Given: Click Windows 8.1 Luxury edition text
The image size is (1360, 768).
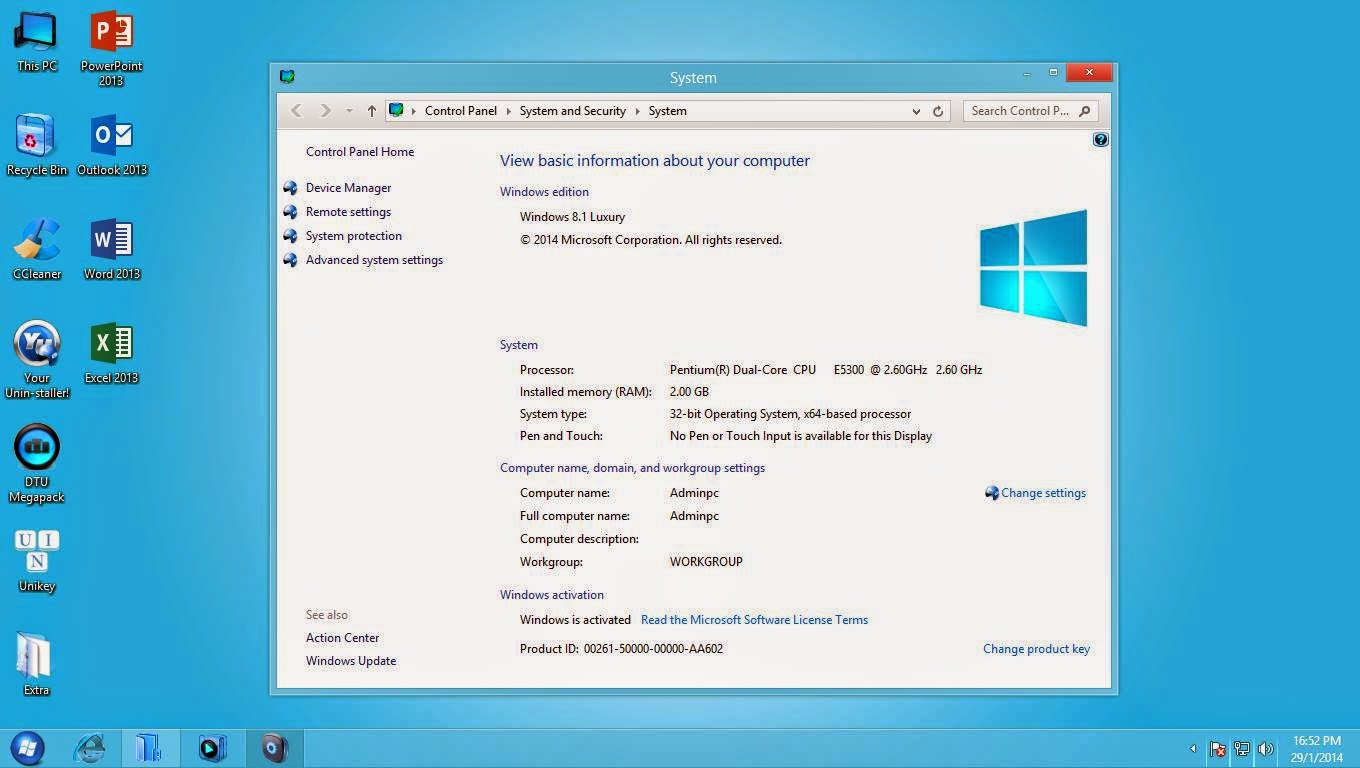Looking at the screenshot, I should (x=572, y=217).
